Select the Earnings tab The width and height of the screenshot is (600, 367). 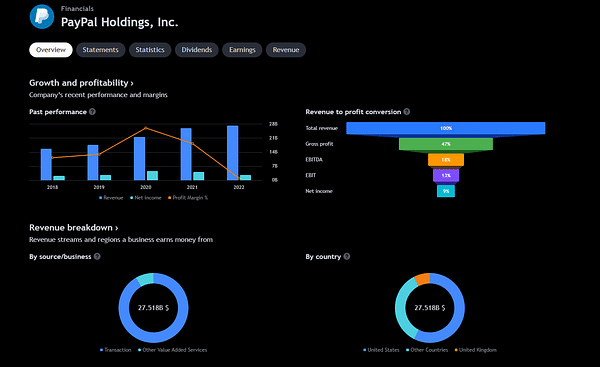click(x=242, y=50)
